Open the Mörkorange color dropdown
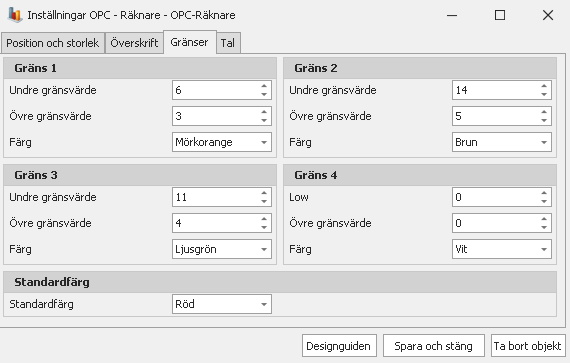 point(222,142)
